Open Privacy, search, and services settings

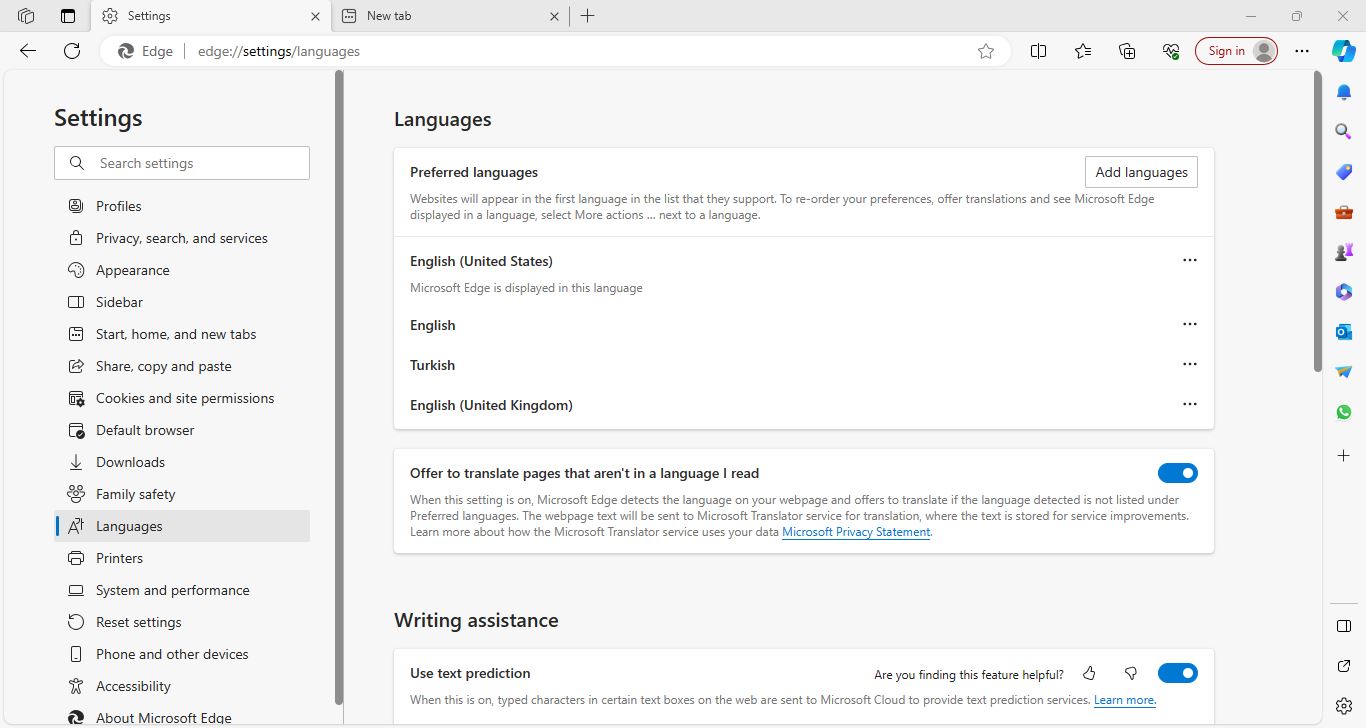click(x=182, y=238)
